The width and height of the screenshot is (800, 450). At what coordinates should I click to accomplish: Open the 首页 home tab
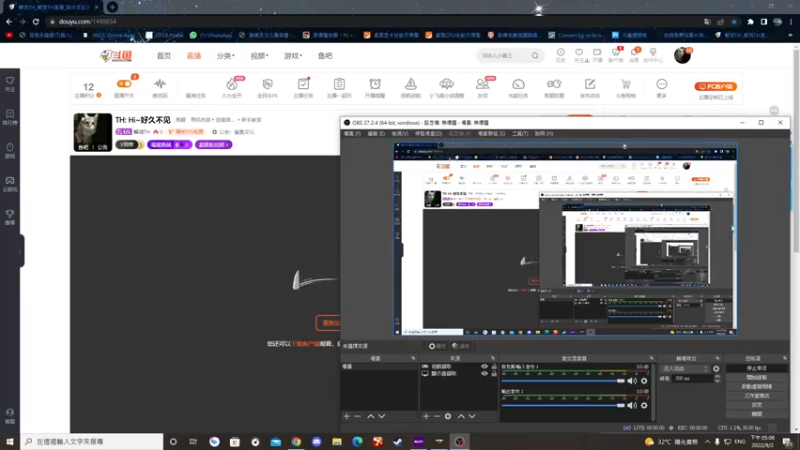pyautogui.click(x=164, y=56)
